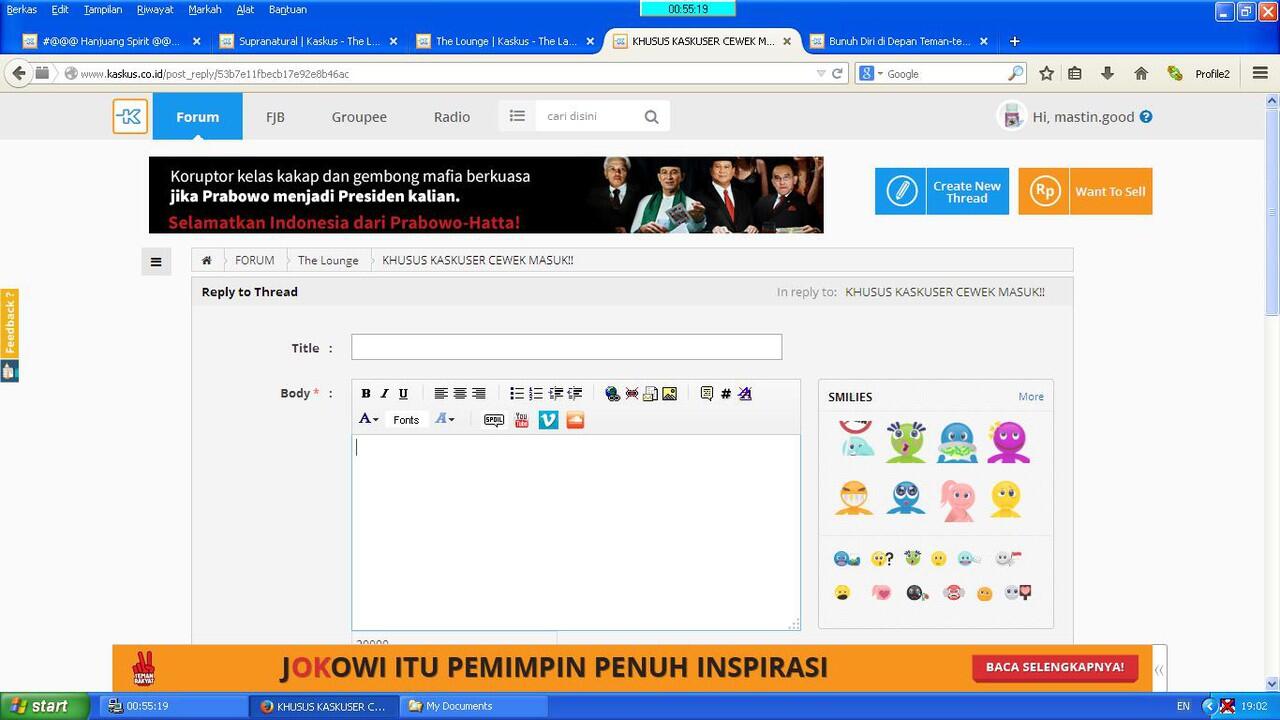The height and width of the screenshot is (720, 1280).
Task: Open the font color dropdown
Action: click(x=369, y=420)
